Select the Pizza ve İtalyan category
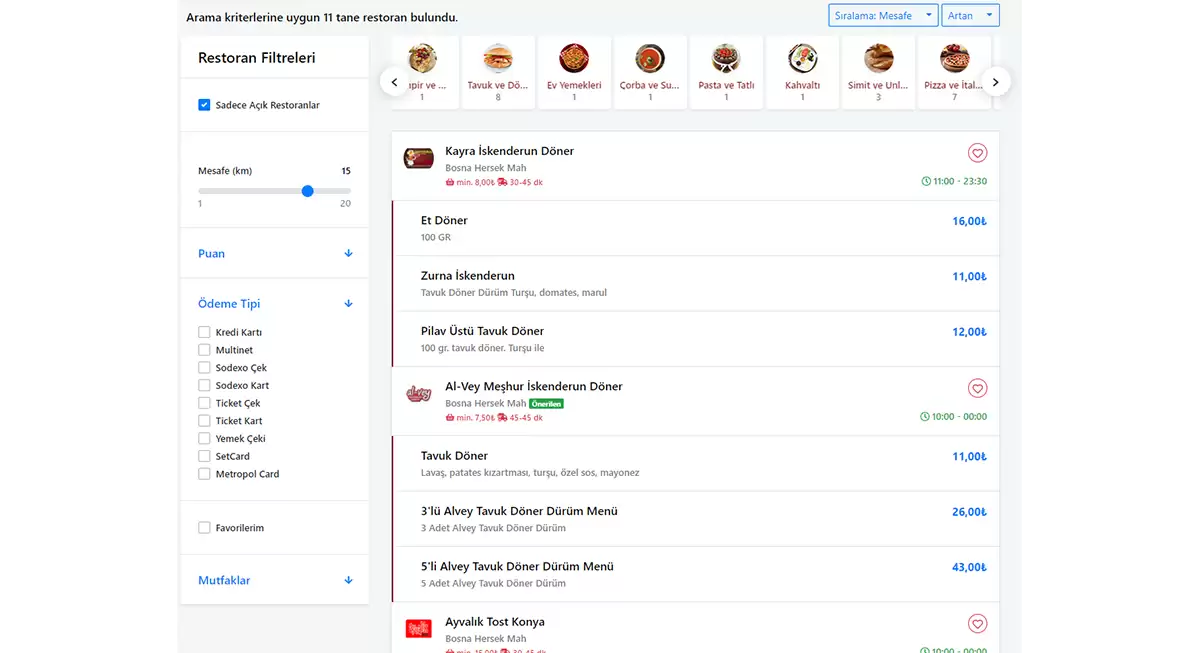This screenshot has width=1200, height=653. [x=954, y=72]
